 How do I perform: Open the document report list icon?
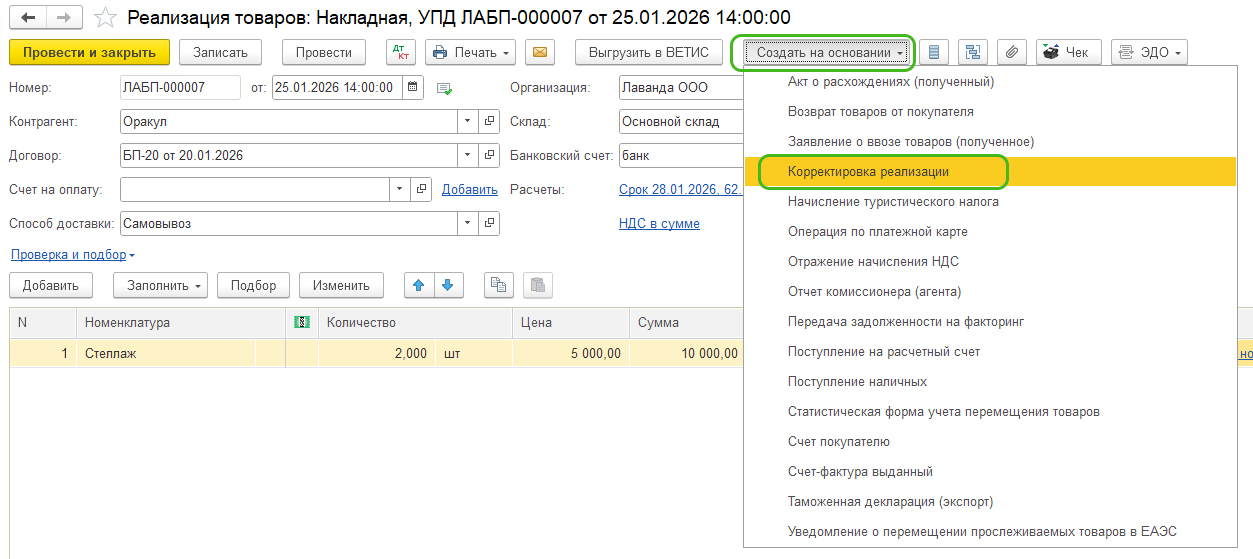tap(935, 52)
